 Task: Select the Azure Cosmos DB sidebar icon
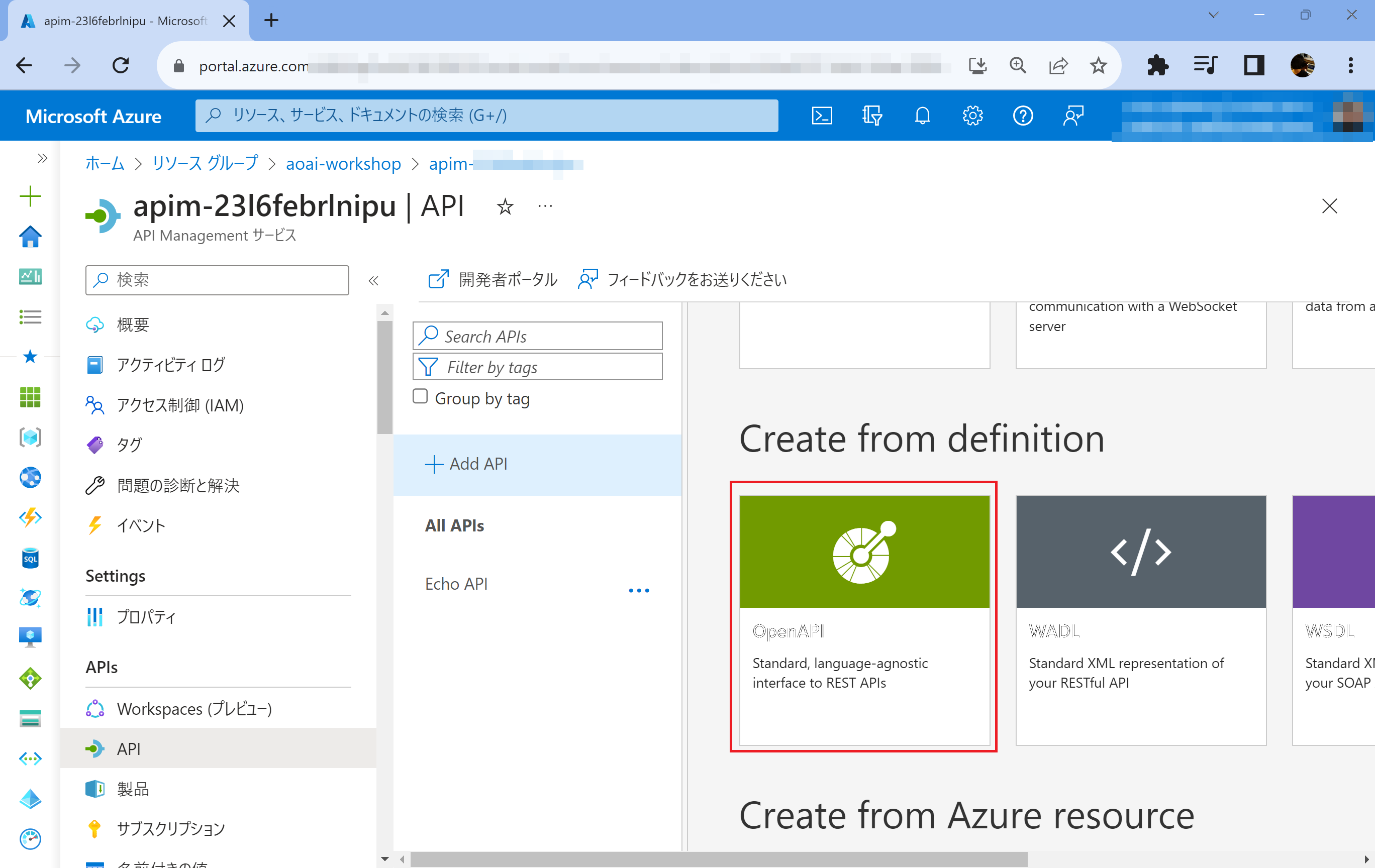click(x=30, y=597)
